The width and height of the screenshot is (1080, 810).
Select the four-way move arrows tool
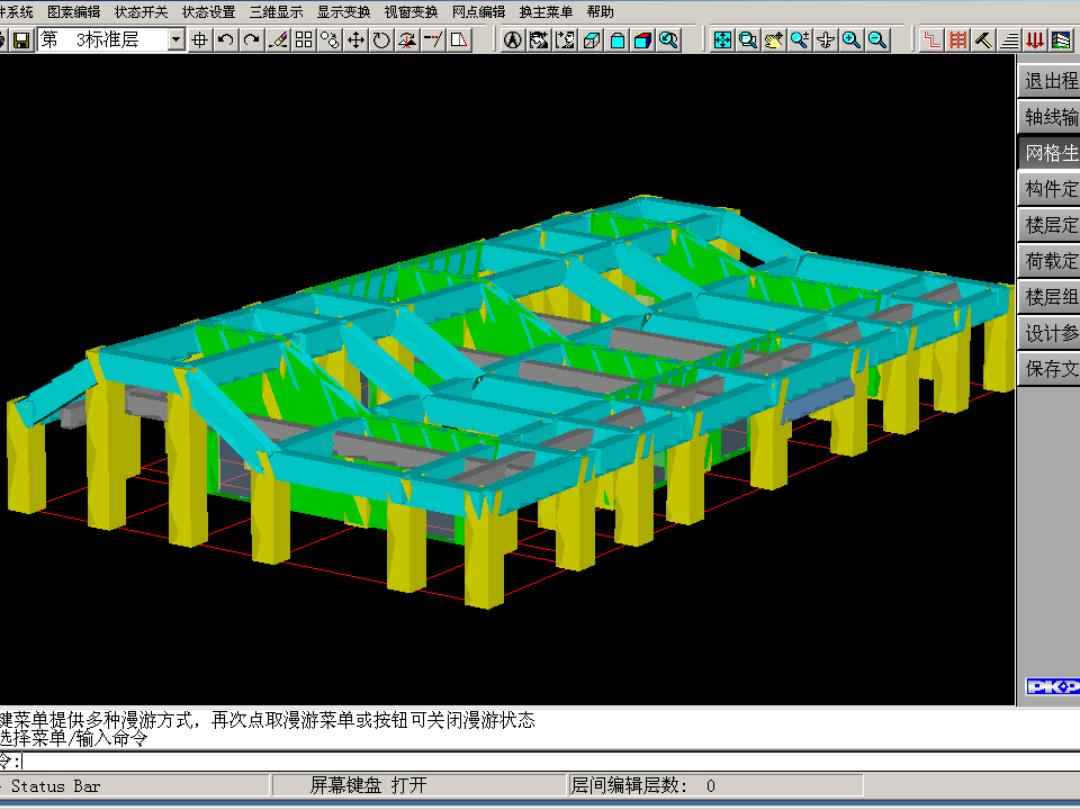point(356,40)
